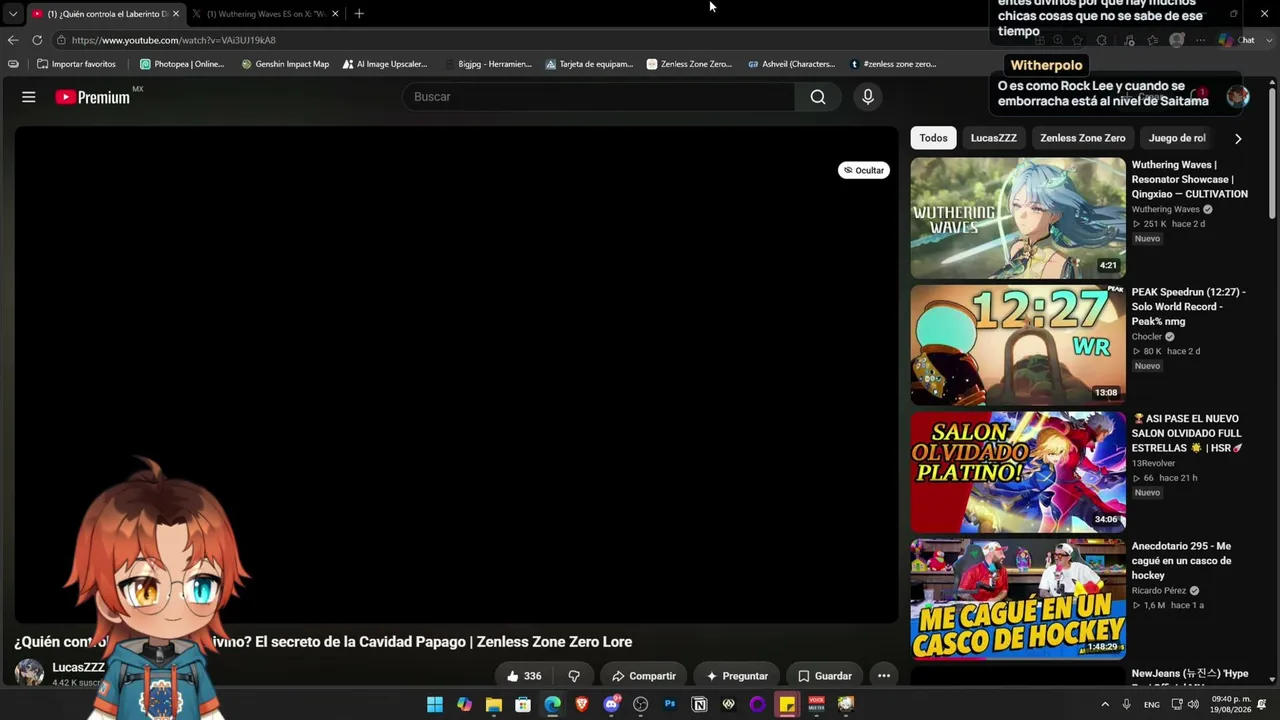Screen dimensions: 1280x720
Task: Open Brave browser from the taskbar
Action: pyautogui.click(x=582, y=704)
